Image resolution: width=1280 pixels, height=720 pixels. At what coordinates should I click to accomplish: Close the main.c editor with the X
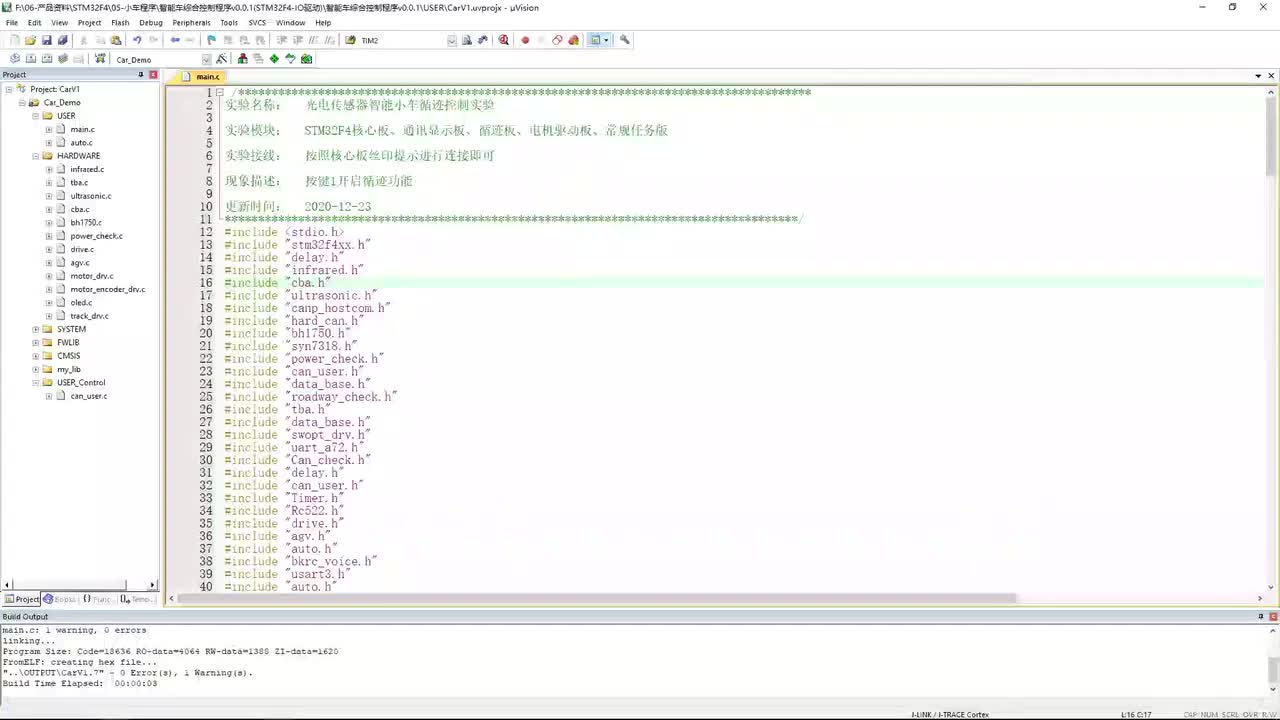click(x=1271, y=76)
